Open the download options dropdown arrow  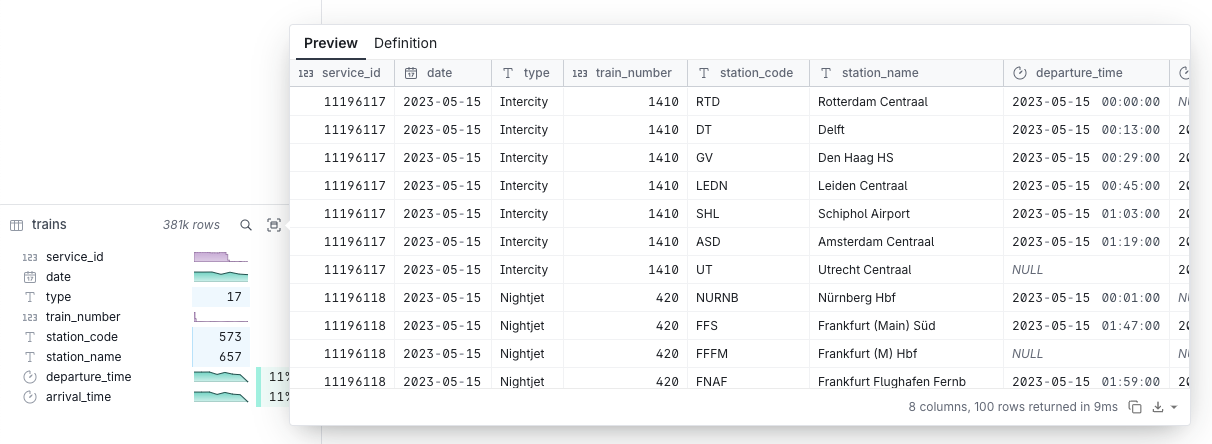coord(1174,407)
